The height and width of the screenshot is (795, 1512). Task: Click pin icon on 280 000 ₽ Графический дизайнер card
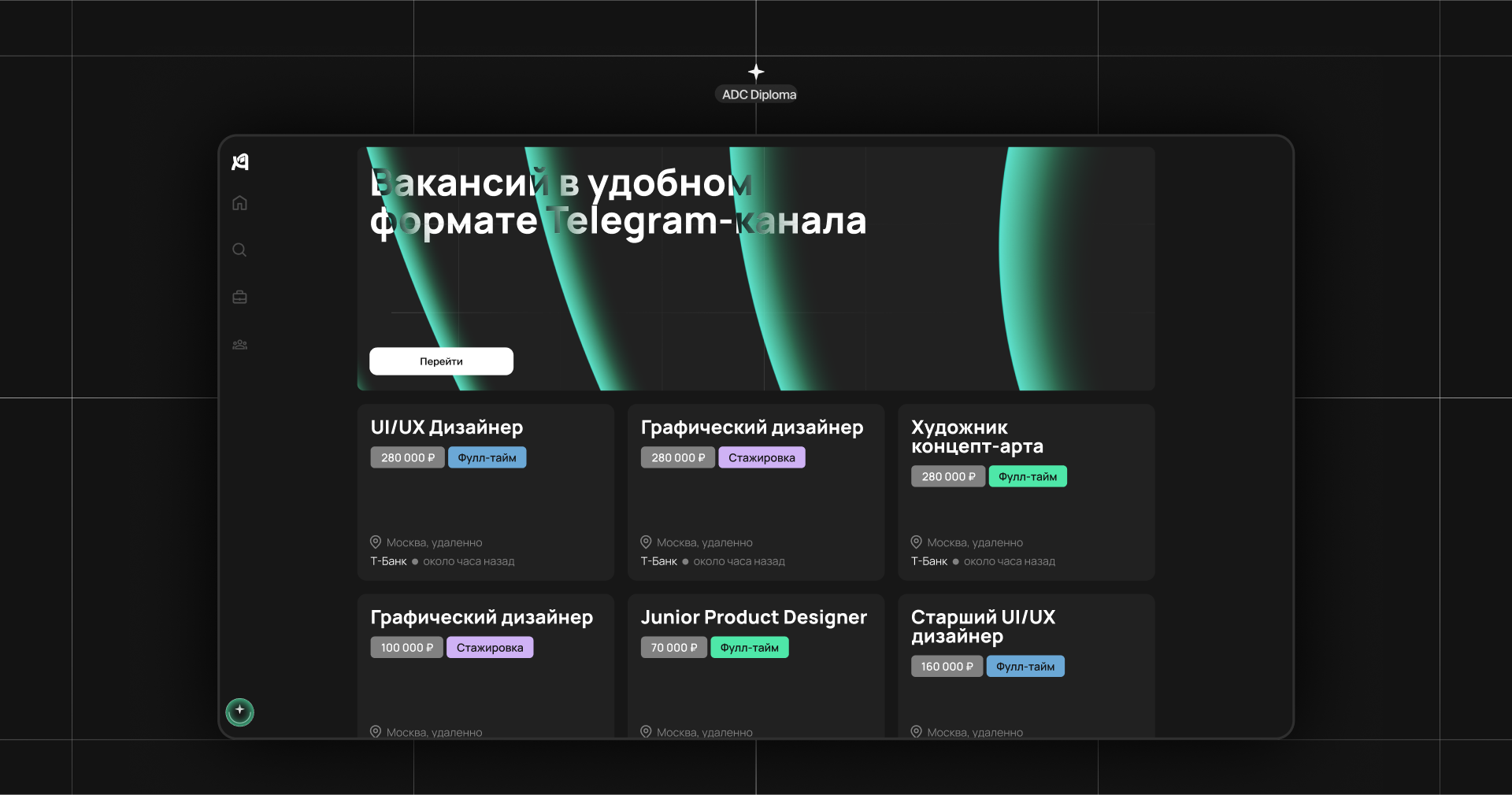[x=646, y=542]
